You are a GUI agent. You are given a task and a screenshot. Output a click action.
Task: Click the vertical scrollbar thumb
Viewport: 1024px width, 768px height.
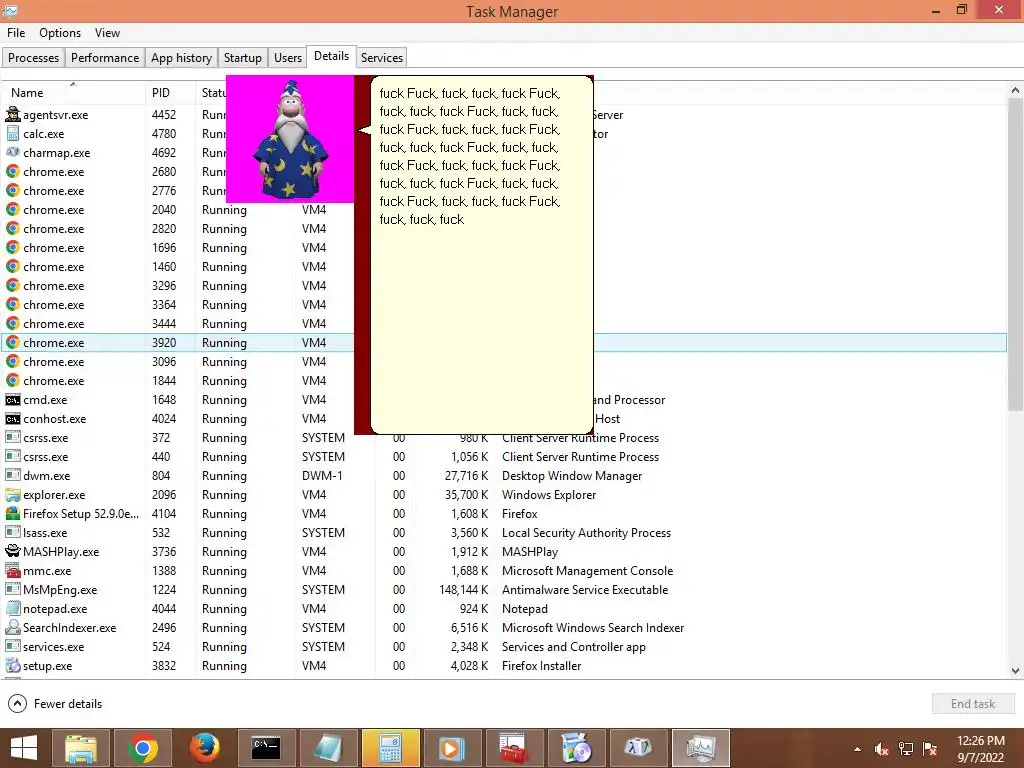click(x=1016, y=255)
